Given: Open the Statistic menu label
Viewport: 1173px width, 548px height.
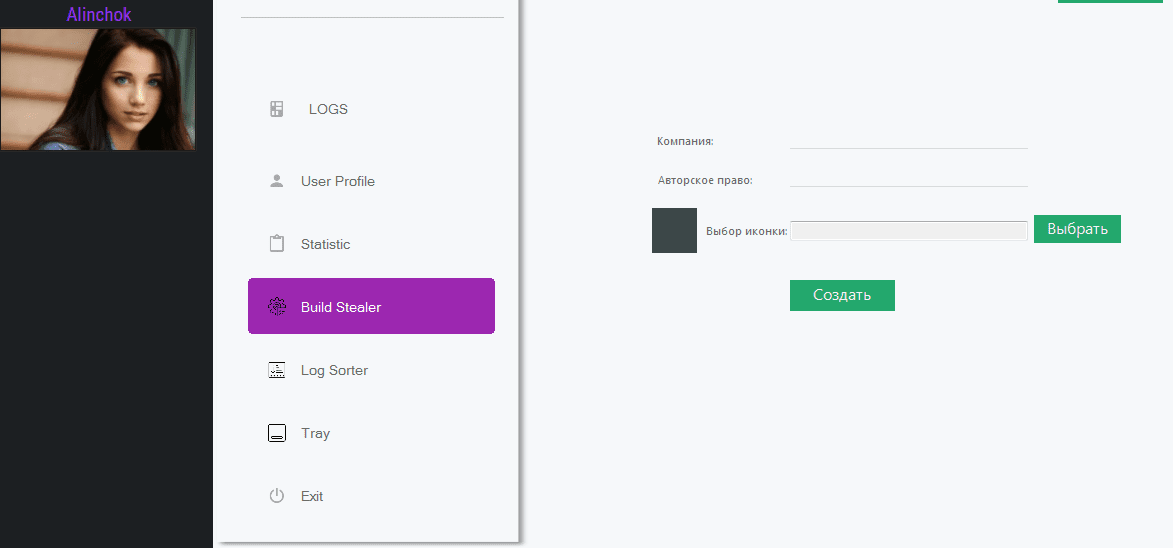Looking at the screenshot, I should click(x=326, y=244).
